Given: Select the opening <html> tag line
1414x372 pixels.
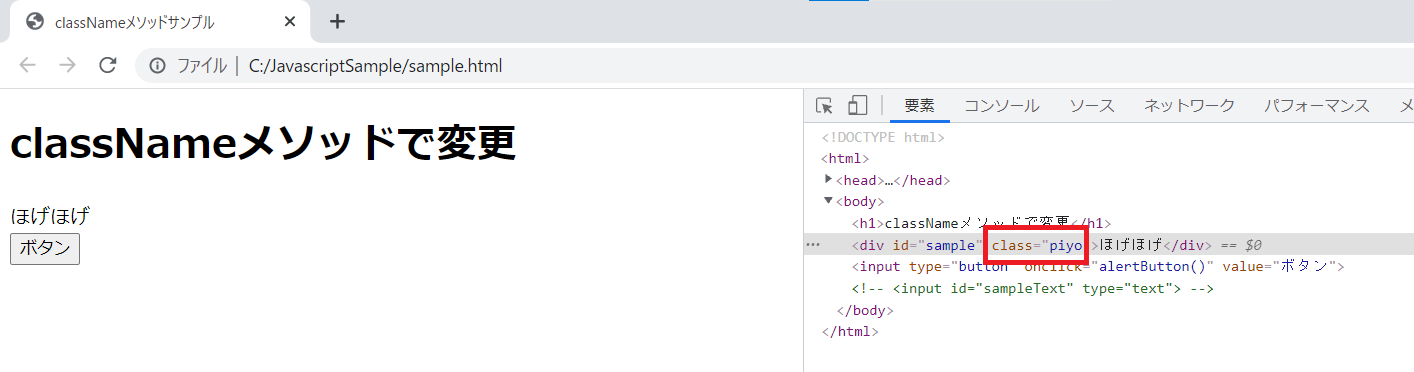Looking at the screenshot, I should point(845,158).
